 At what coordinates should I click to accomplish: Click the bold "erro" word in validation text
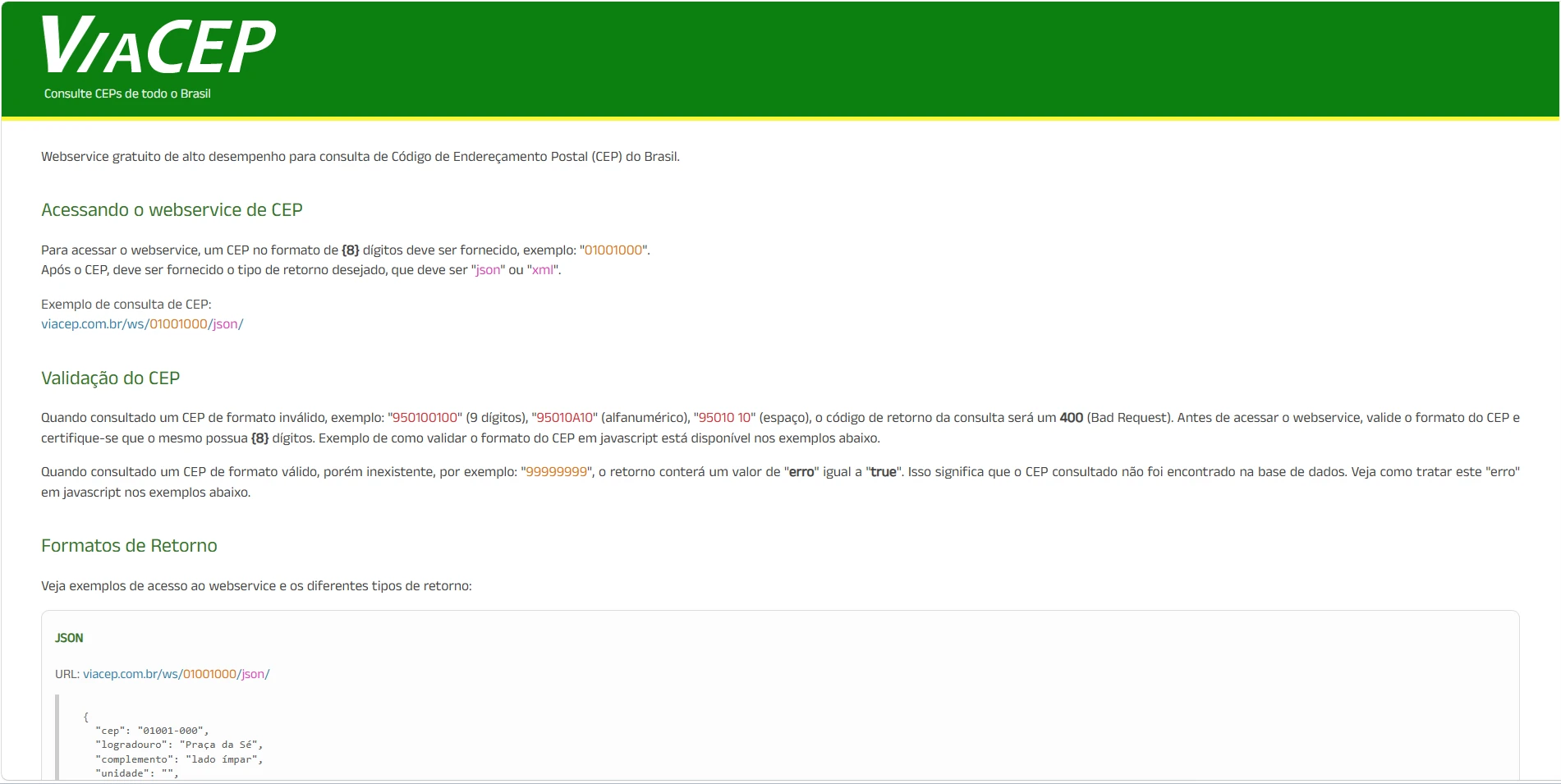pos(801,472)
